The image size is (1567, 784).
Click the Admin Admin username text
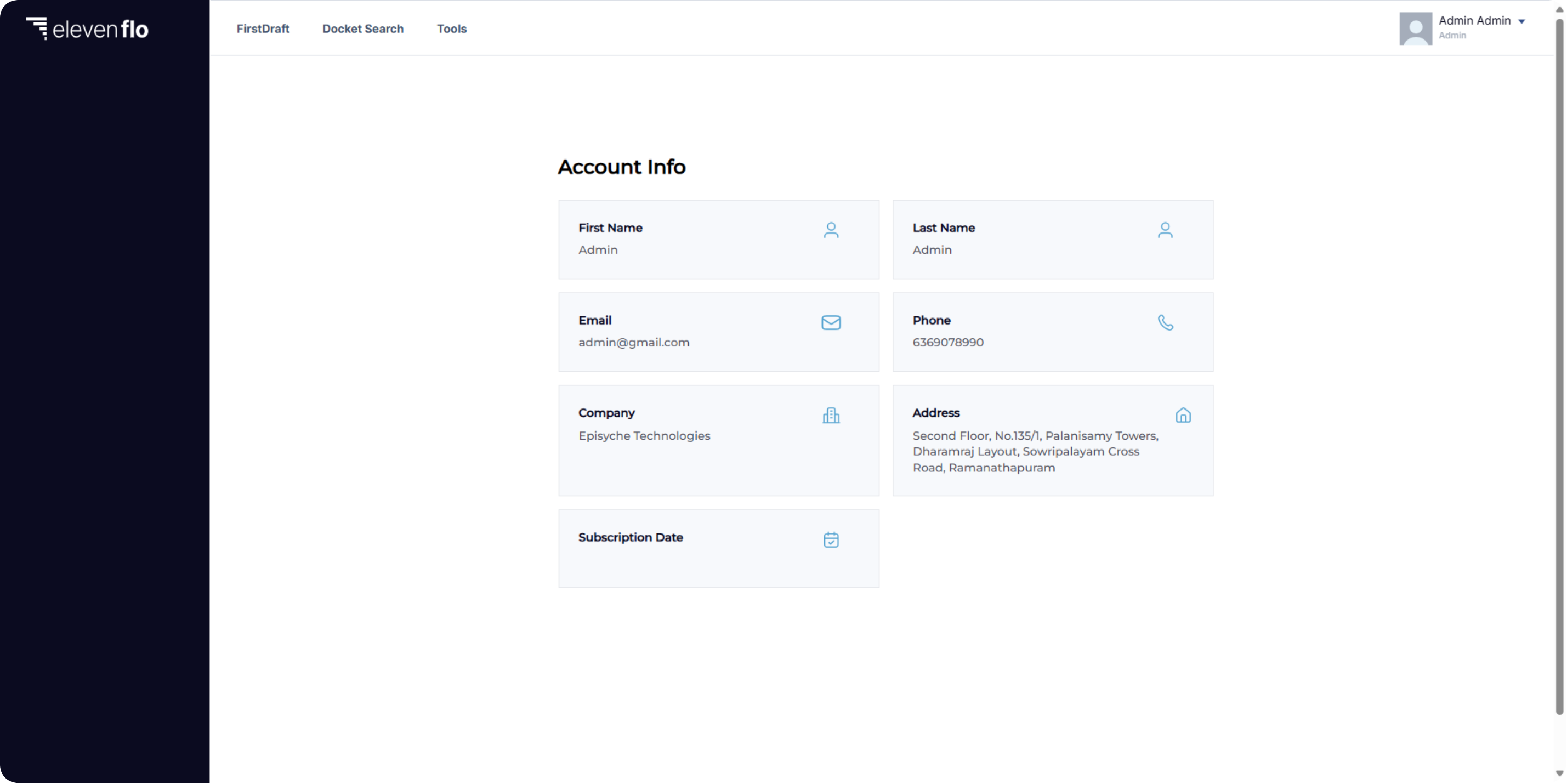point(1474,21)
